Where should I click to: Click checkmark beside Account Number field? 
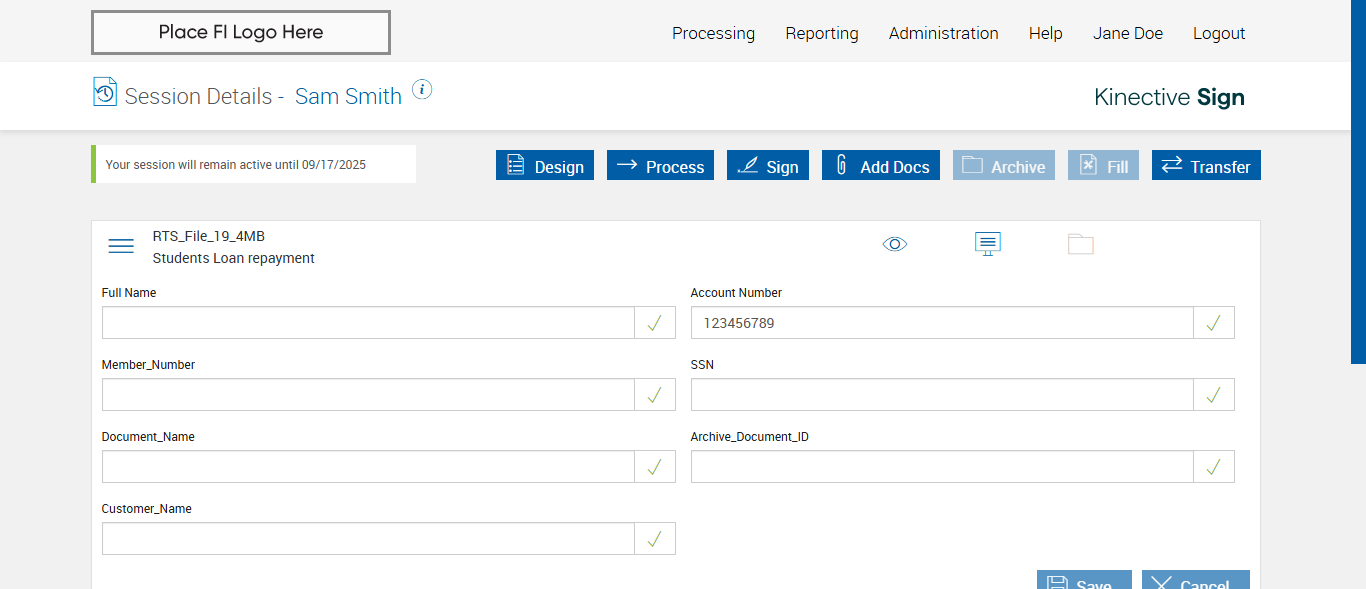coord(1214,323)
